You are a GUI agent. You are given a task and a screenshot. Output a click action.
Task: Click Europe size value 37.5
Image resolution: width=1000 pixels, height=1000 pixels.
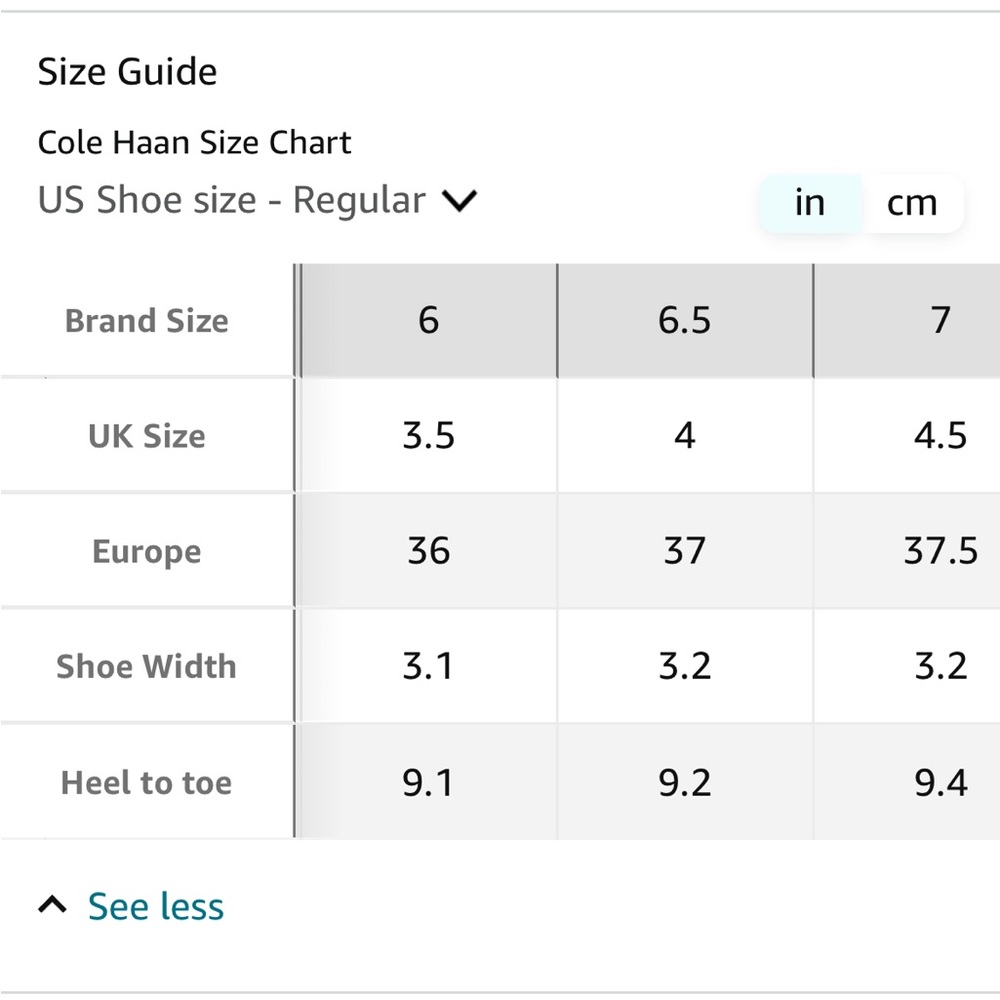940,551
